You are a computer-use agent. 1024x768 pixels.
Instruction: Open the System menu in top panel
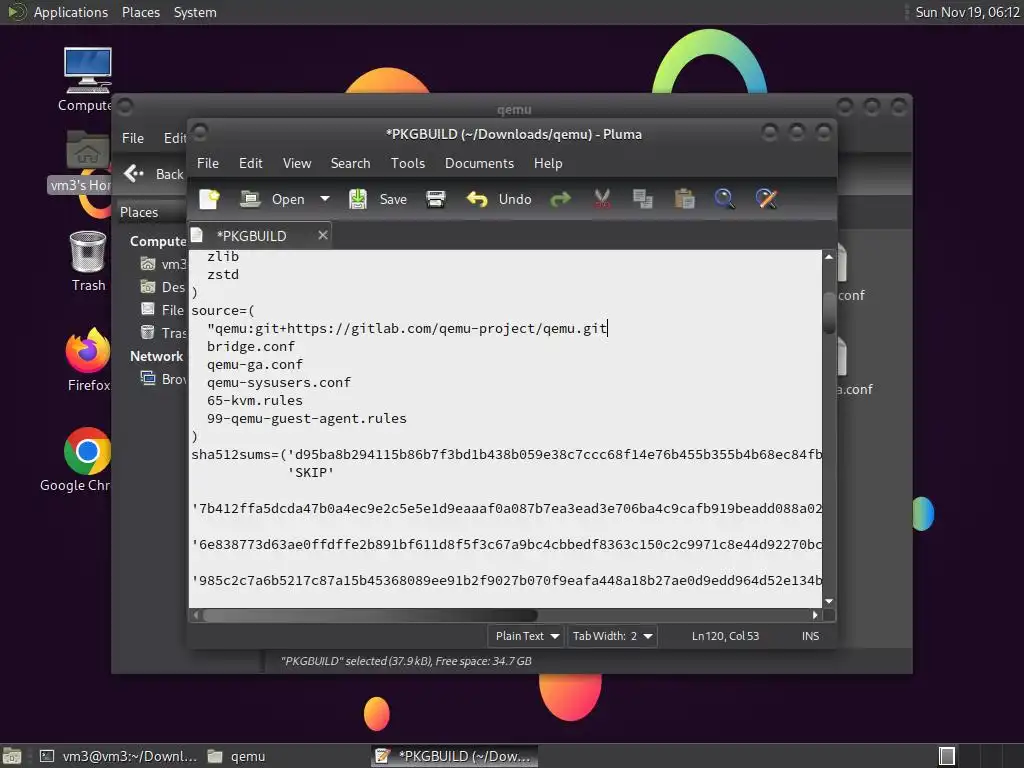195,12
